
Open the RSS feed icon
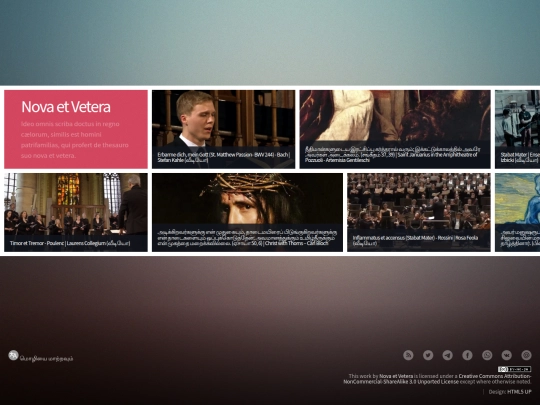click(408, 355)
